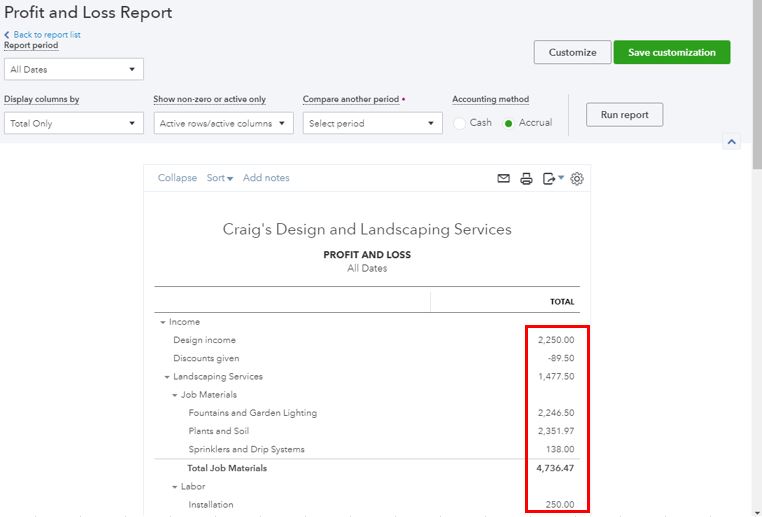Click the Display columns by label
Screen dimensions: 762x517
click(42, 99)
